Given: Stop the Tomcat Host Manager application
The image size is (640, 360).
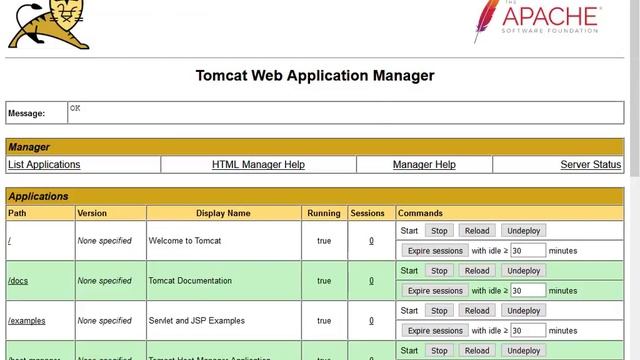Looking at the screenshot, I should 439,351.
